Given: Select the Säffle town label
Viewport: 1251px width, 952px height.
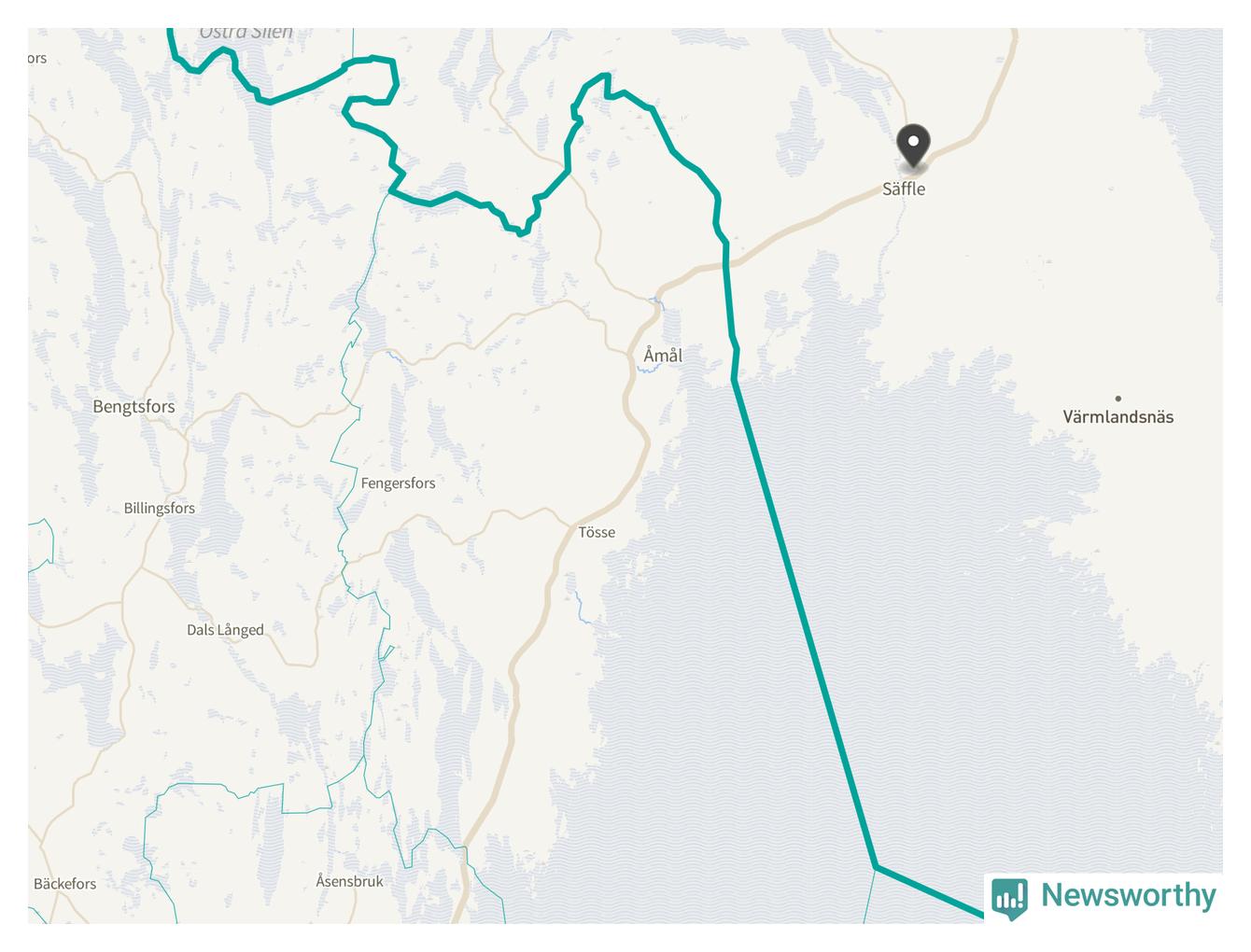Looking at the screenshot, I should [x=904, y=189].
